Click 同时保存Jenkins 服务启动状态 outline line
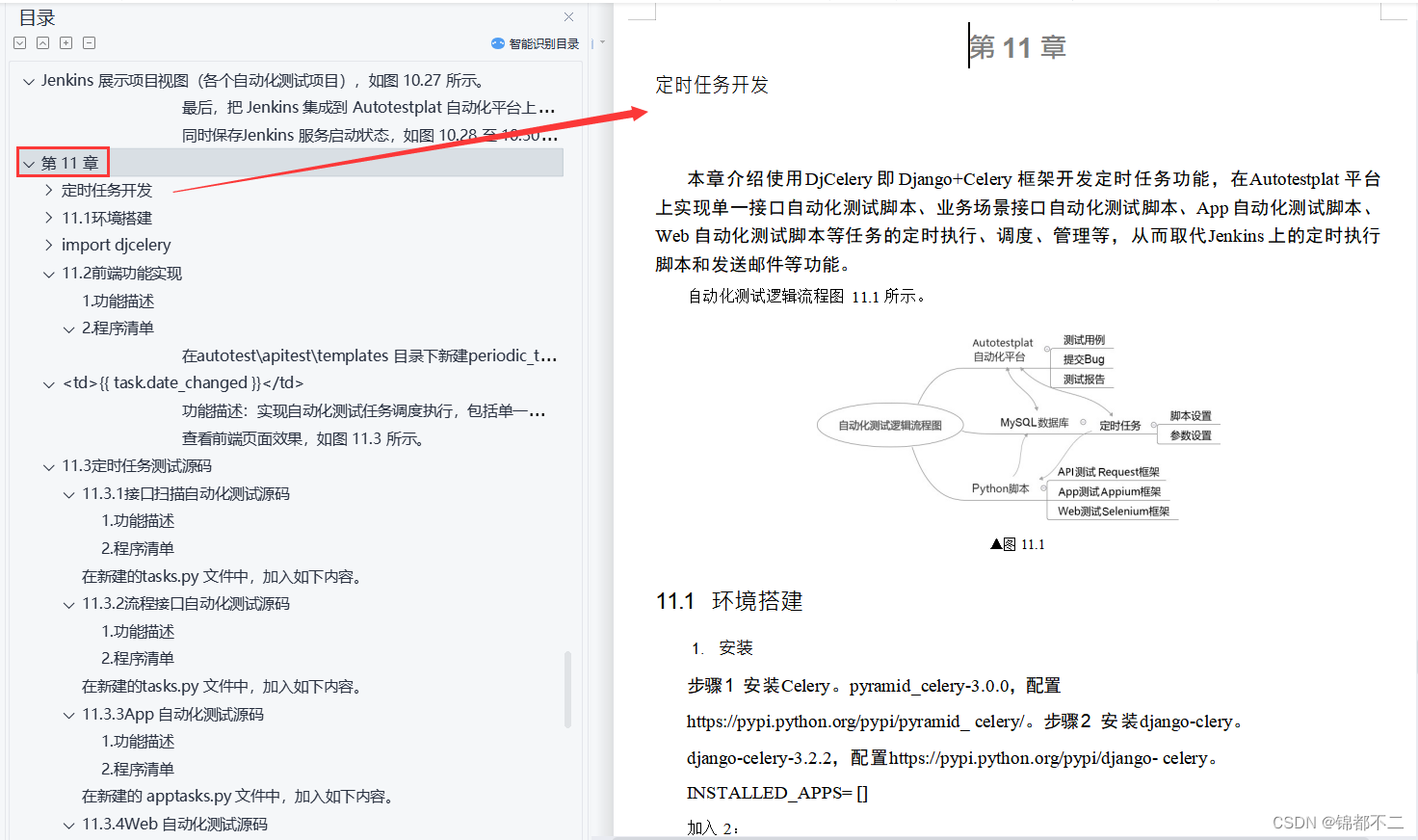The image size is (1418, 840). point(370,136)
